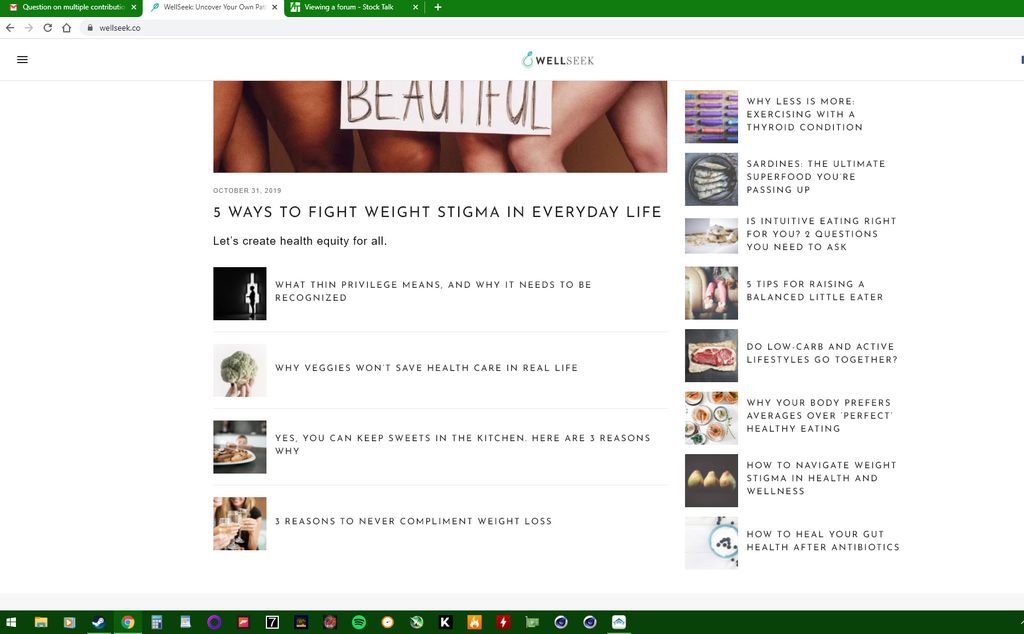The image size is (1024, 634).
Task: Open the orange play media taskbar icon
Action: [x=70, y=622]
